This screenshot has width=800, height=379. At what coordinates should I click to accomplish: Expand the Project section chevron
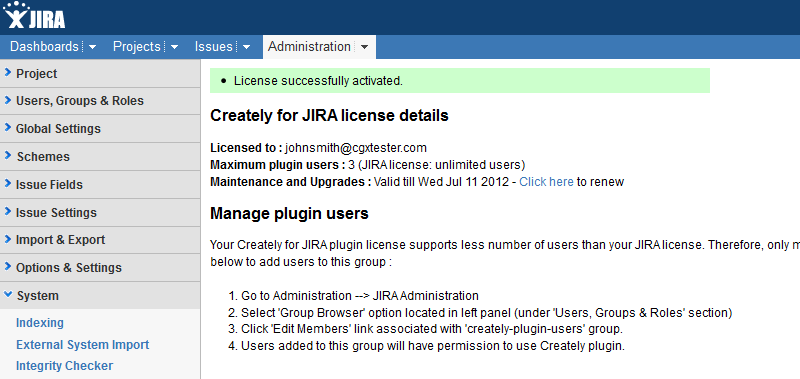click(x=8, y=73)
